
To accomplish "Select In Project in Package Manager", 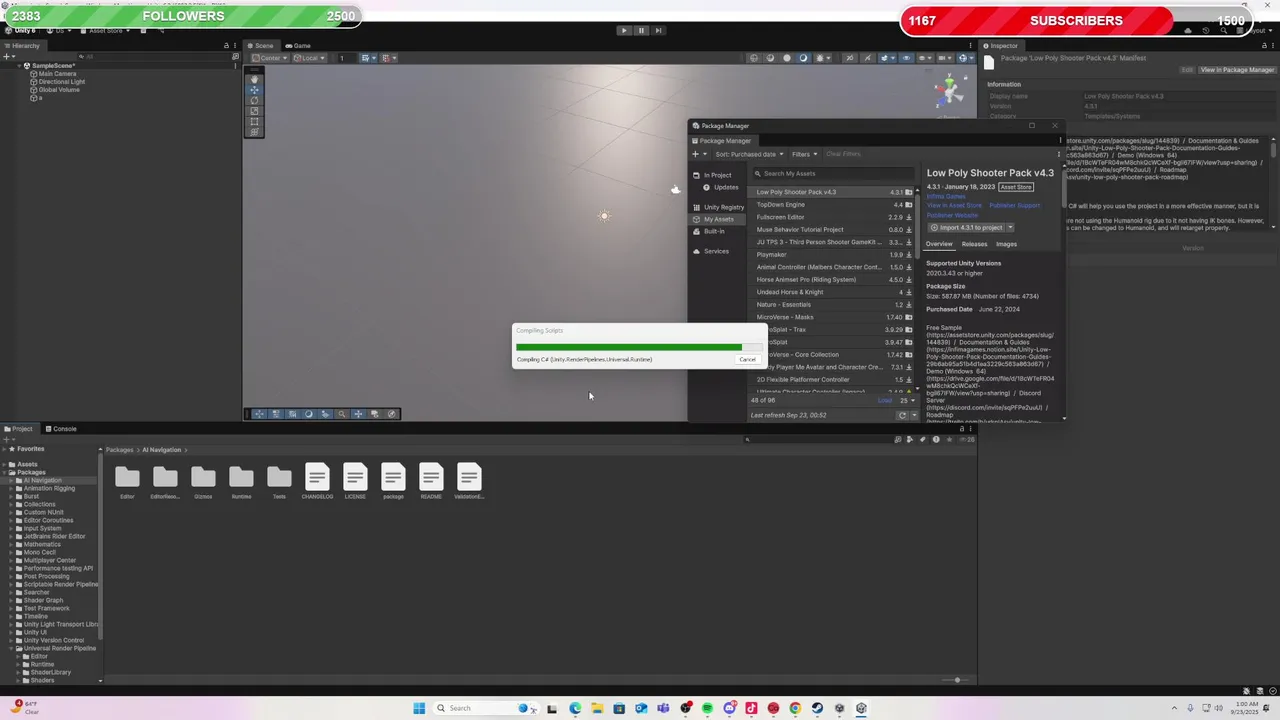I will [717, 175].
